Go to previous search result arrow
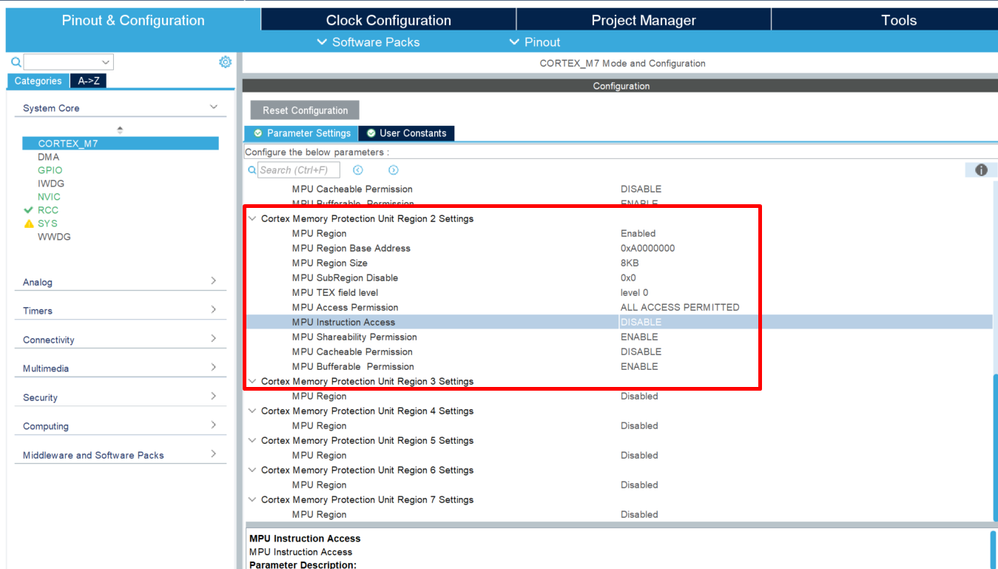This screenshot has height=569, width=998. tap(358, 170)
